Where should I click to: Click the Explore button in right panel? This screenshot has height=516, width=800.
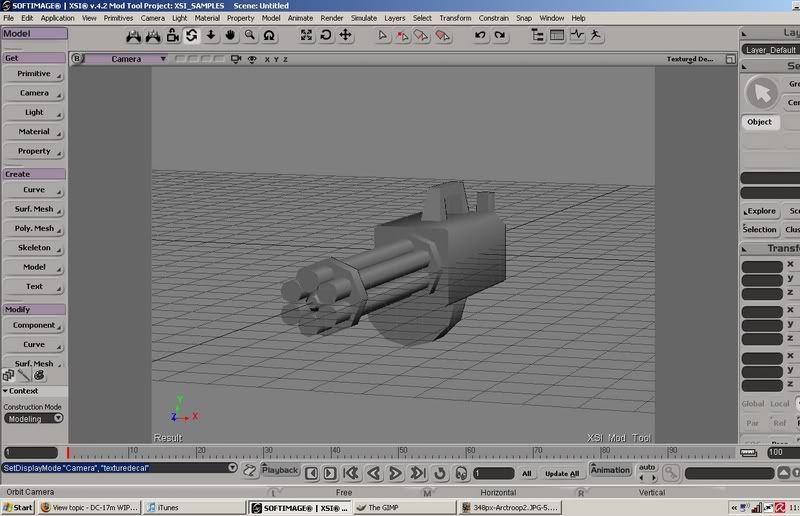click(x=760, y=211)
